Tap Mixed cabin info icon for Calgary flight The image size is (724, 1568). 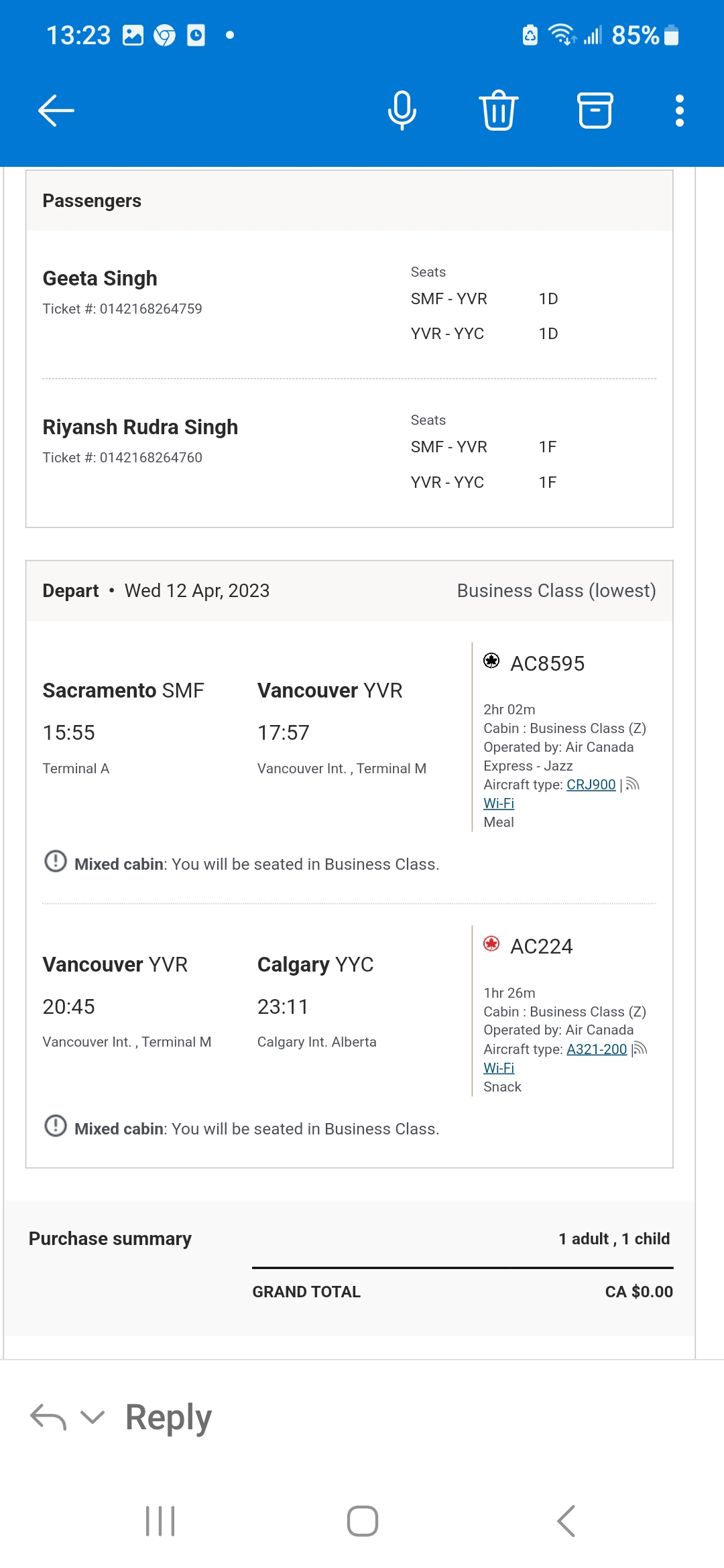pyautogui.click(x=56, y=1126)
